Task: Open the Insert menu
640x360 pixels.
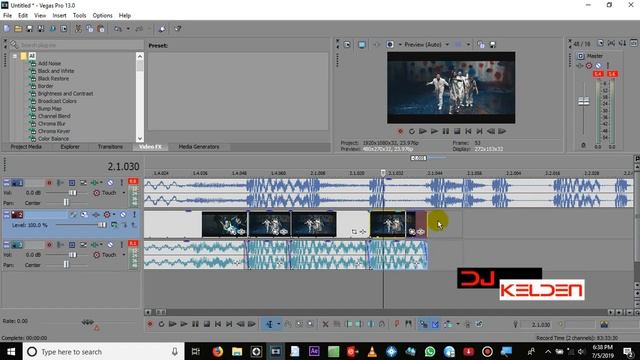Action: (x=59, y=16)
